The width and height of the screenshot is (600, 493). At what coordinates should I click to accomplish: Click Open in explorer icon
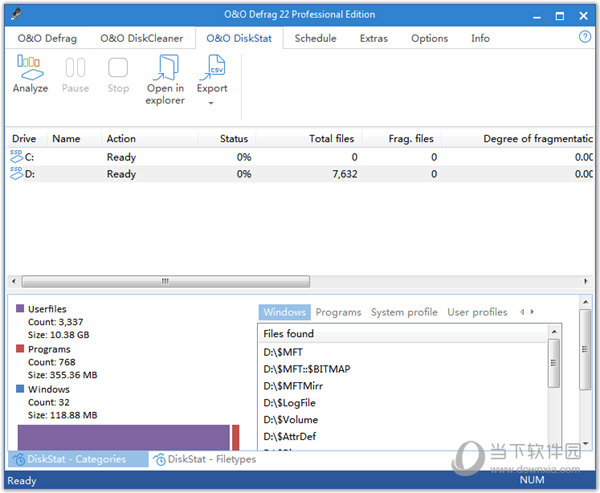165,67
